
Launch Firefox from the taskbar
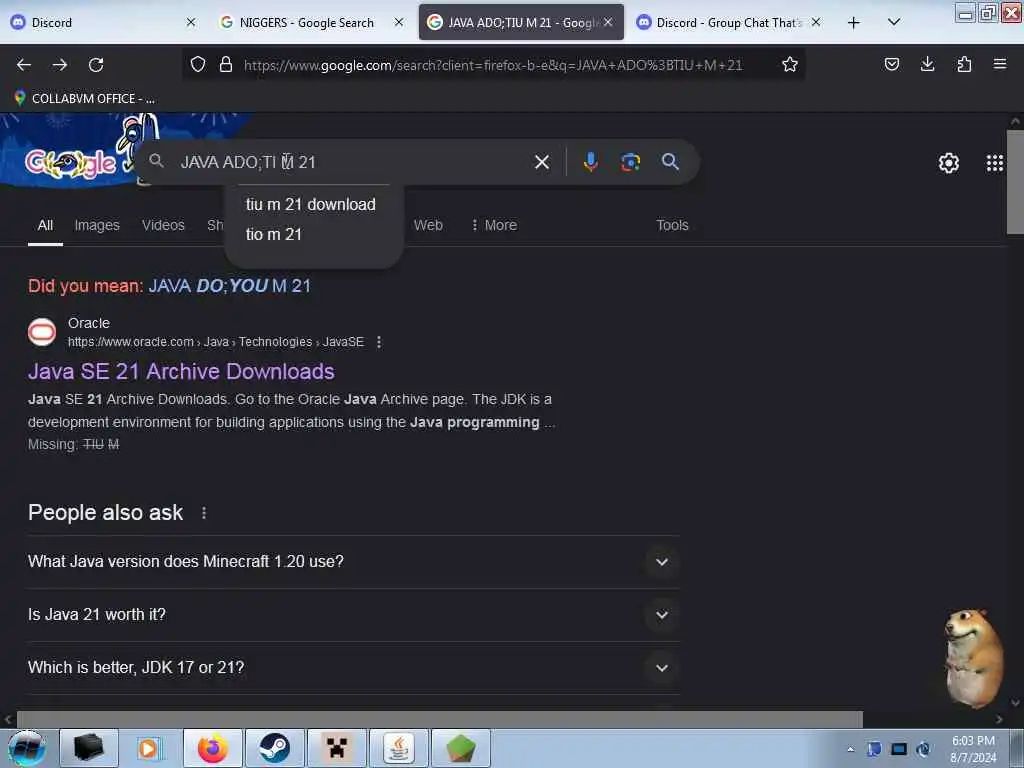tap(212, 748)
